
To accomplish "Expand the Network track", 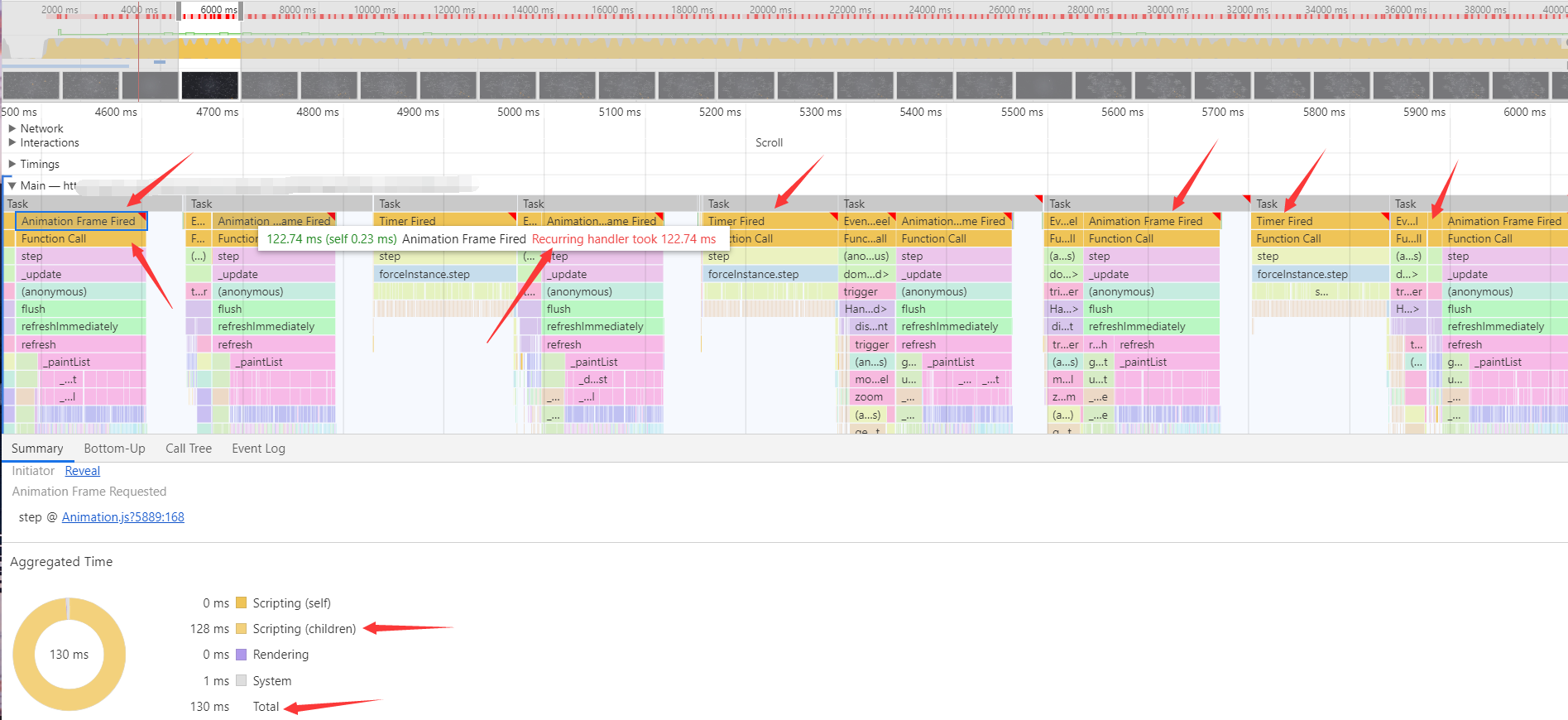I will [x=12, y=128].
